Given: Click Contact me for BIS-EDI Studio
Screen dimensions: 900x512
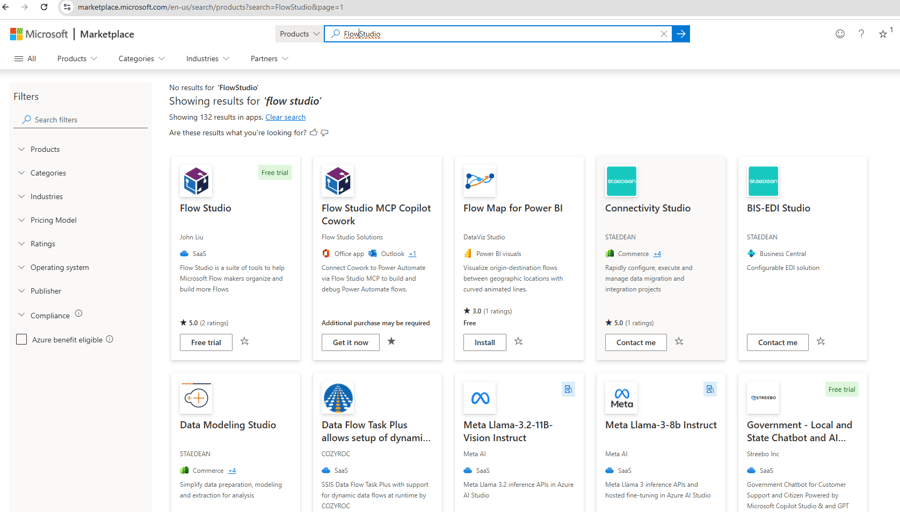Looking at the screenshot, I should pos(777,342).
